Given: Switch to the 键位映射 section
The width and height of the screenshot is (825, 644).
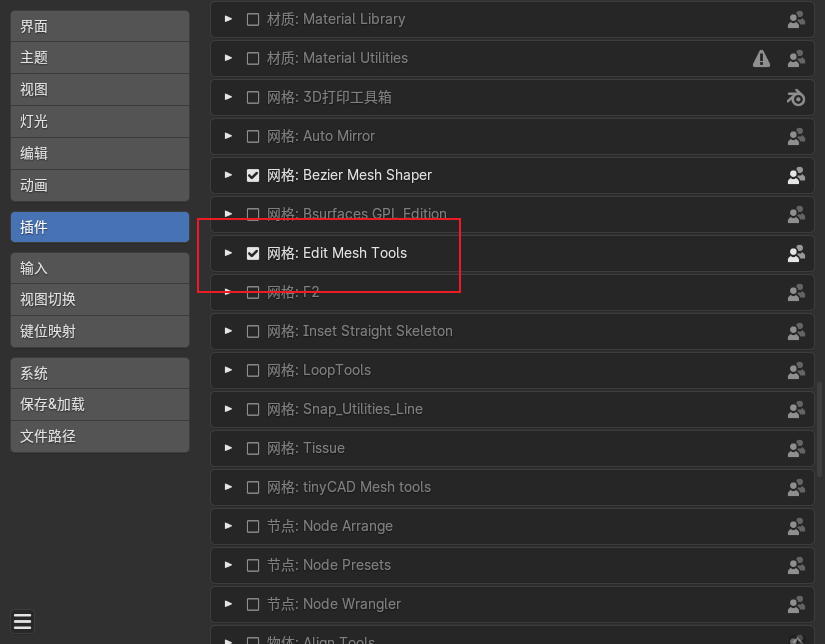Looking at the screenshot, I should [100, 331].
